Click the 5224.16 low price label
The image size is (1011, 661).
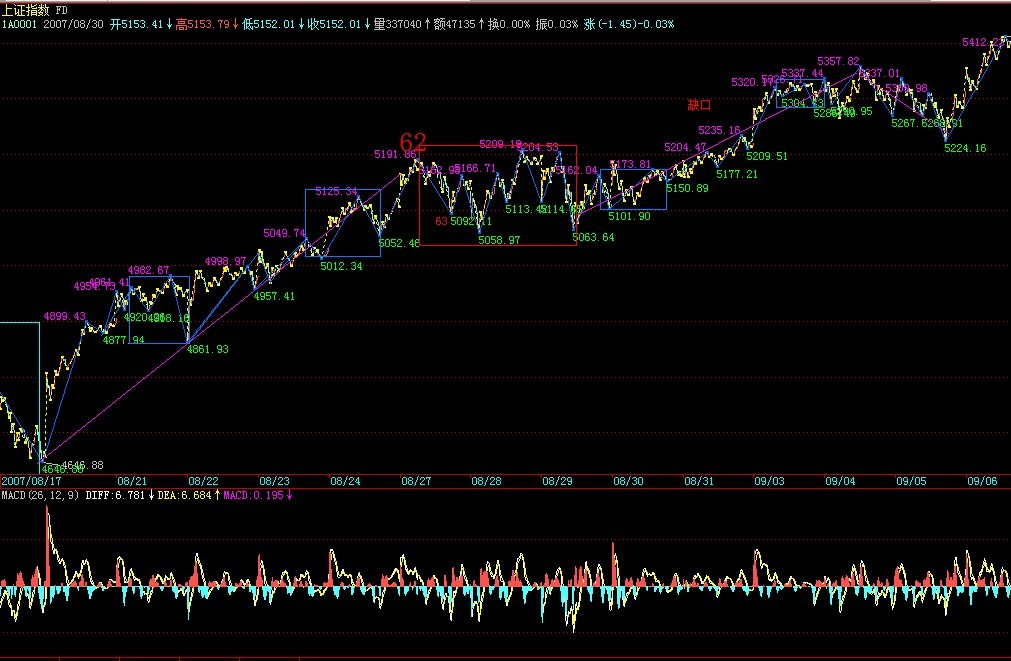click(x=965, y=148)
